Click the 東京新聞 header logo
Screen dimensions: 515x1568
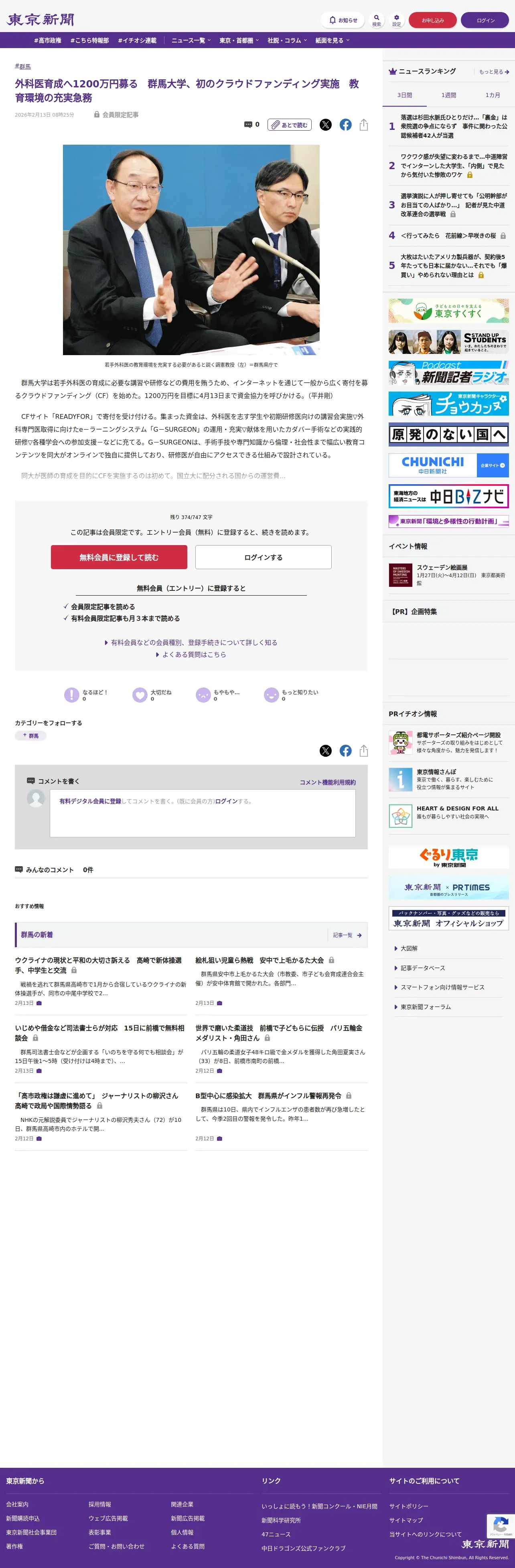pos(41,20)
